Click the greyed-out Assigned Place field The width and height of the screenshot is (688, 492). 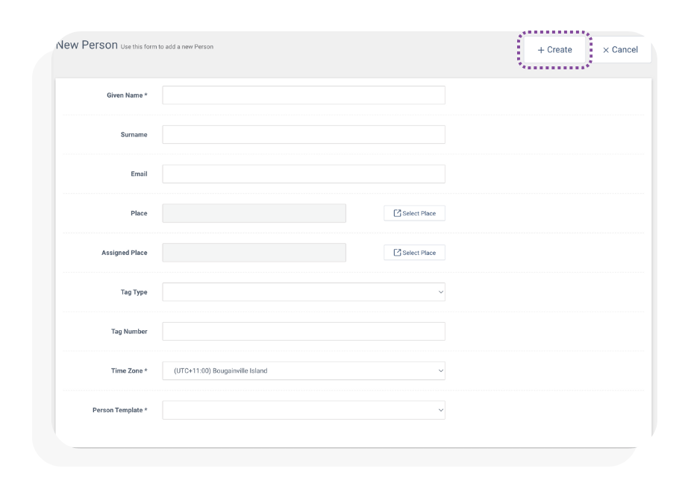point(254,252)
